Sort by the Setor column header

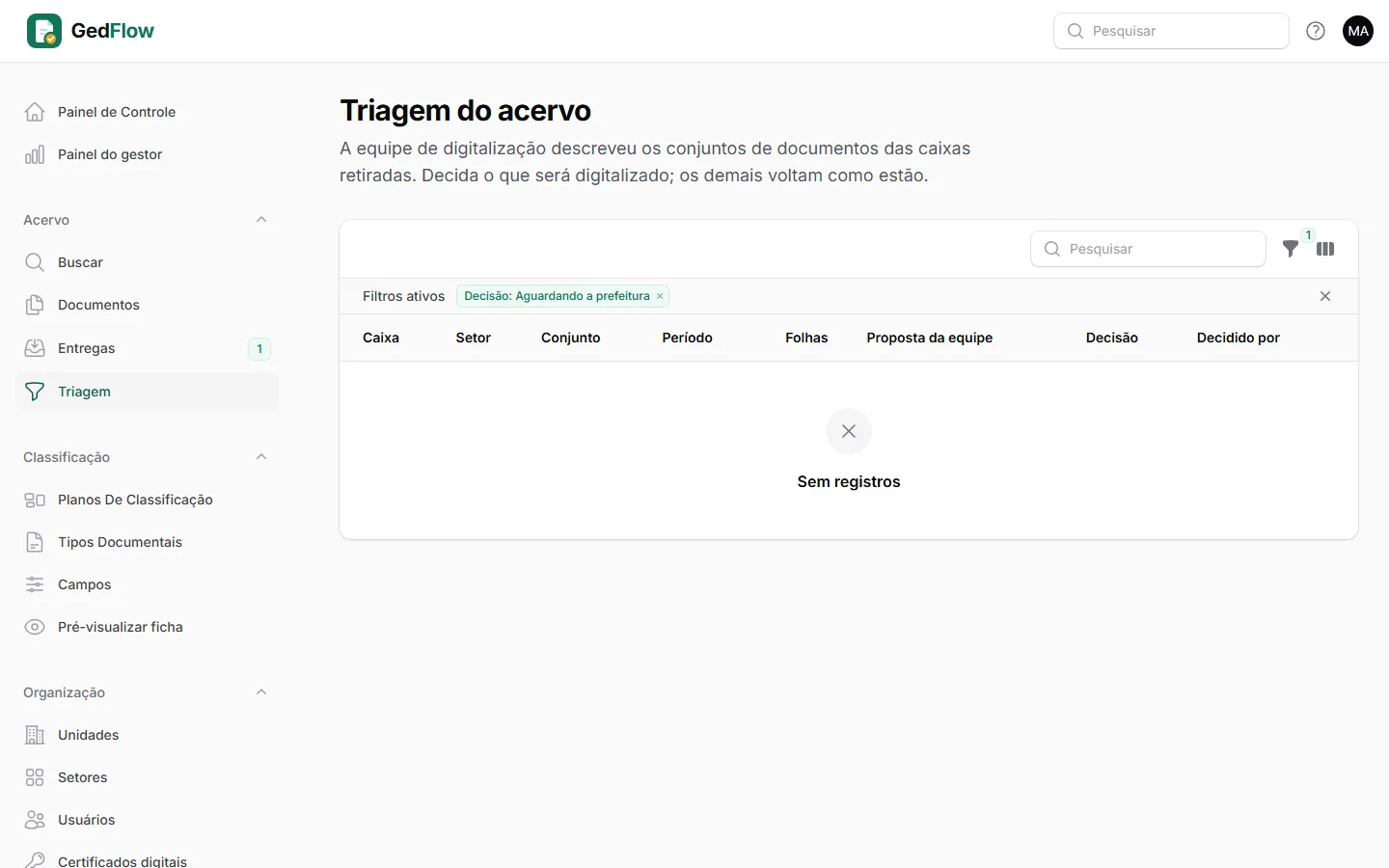[x=474, y=338]
